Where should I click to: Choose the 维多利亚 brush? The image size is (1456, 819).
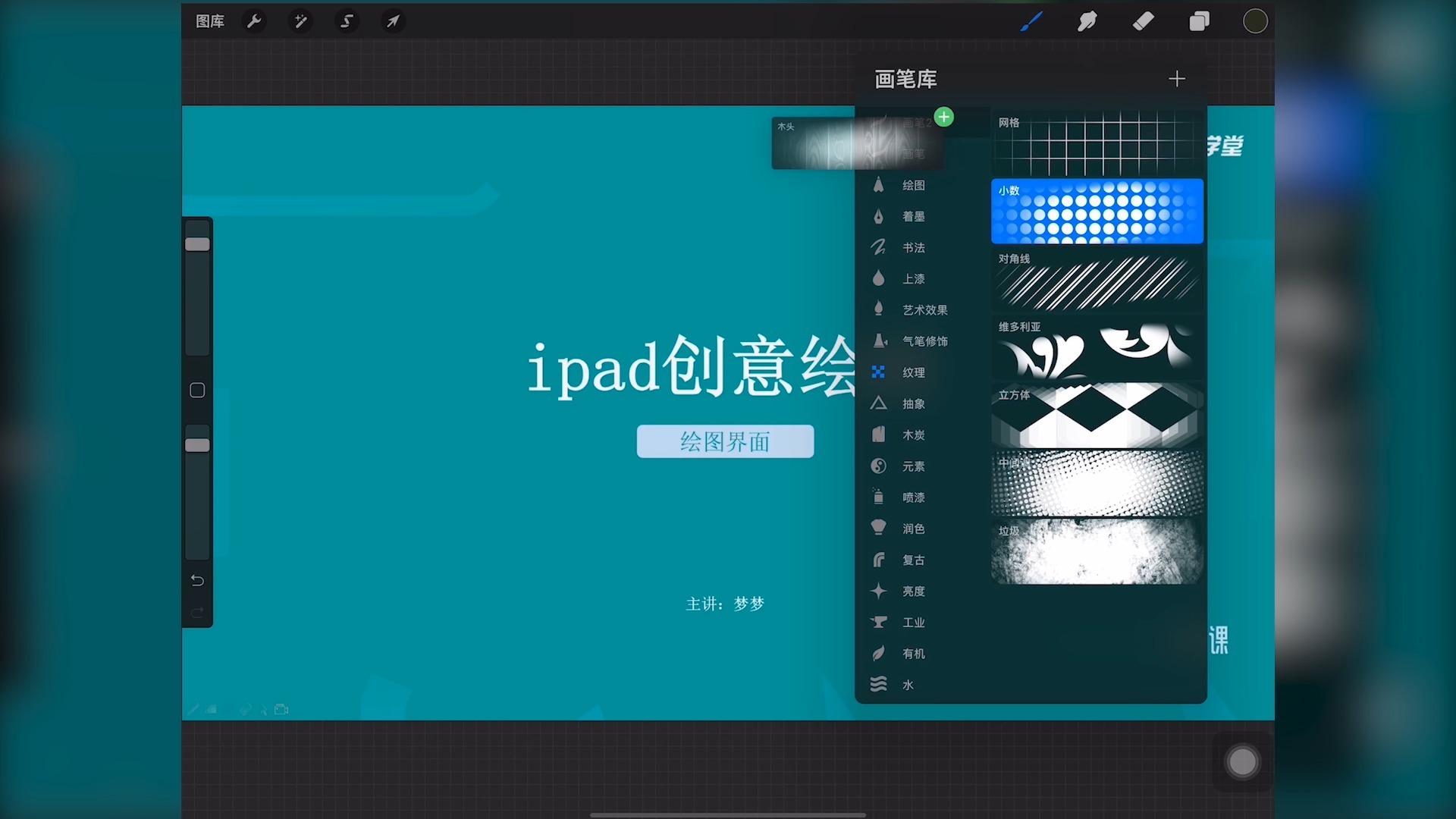(x=1097, y=347)
